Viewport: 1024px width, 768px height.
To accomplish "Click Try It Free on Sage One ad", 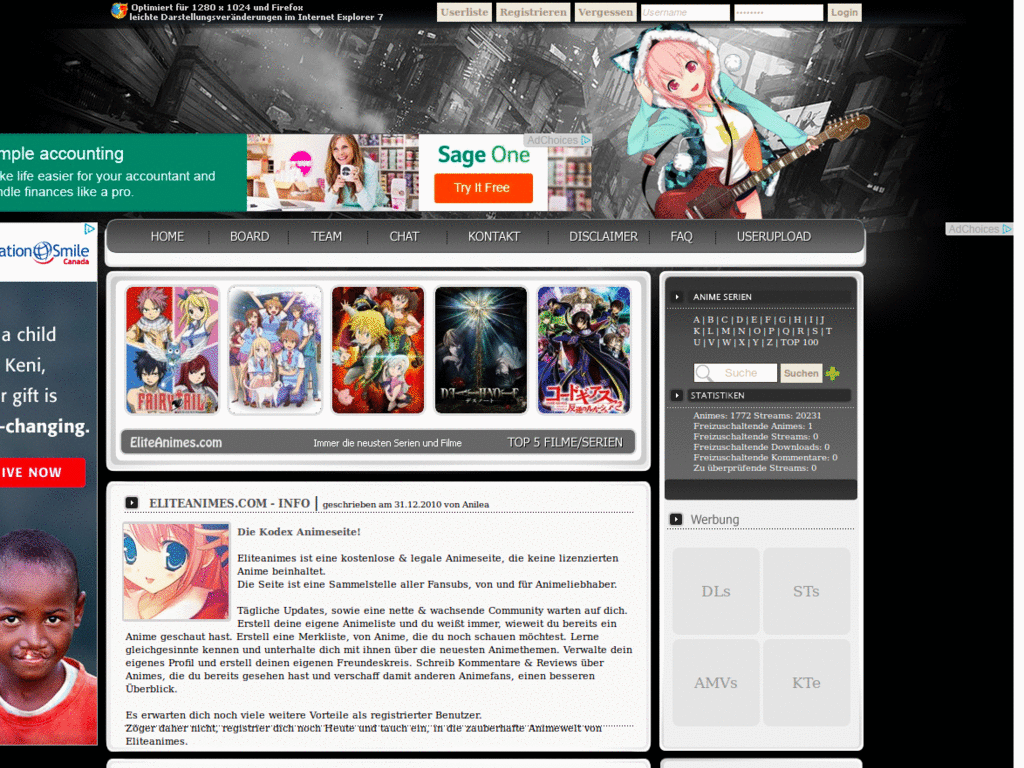I will [x=483, y=188].
